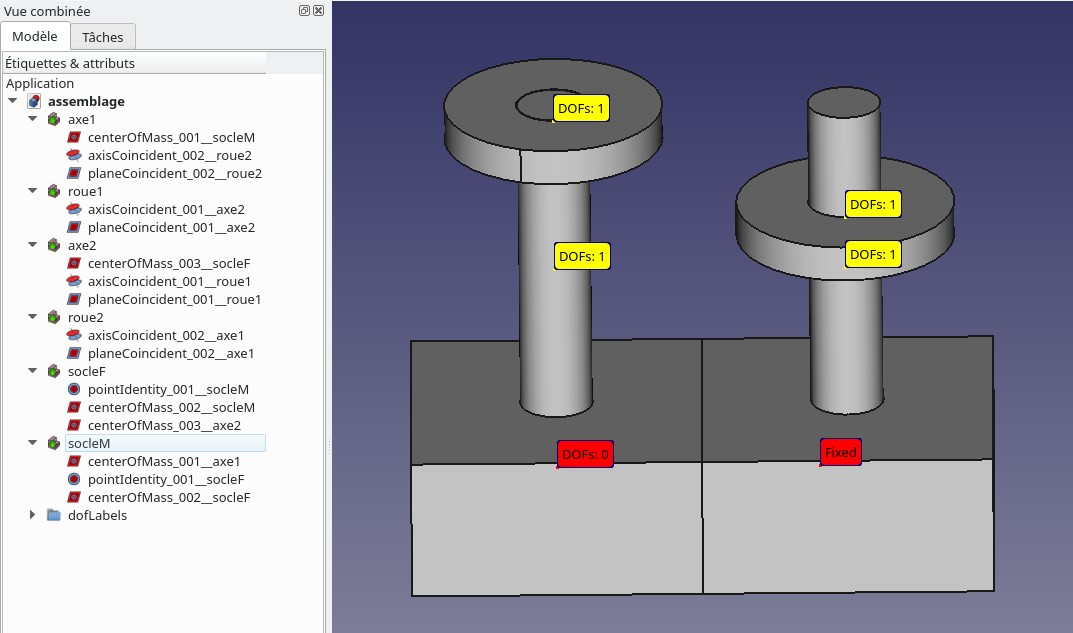Float the Vue combinée panel
Image resolution: width=1073 pixels, height=633 pixels.
tap(305, 10)
